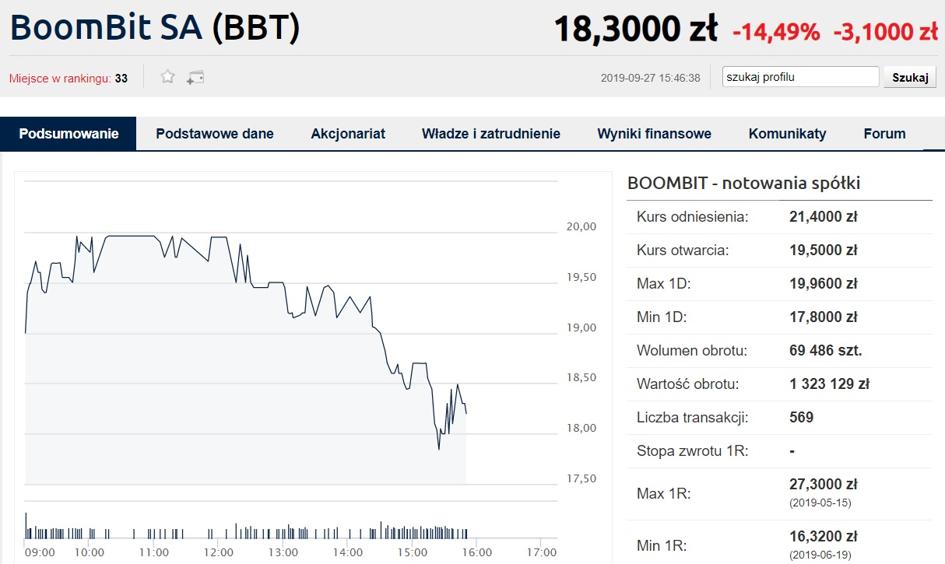Image resolution: width=945 pixels, height=564 pixels.
Task: Click the 12:00 label on time axis
Action: (x=218, y=552)
